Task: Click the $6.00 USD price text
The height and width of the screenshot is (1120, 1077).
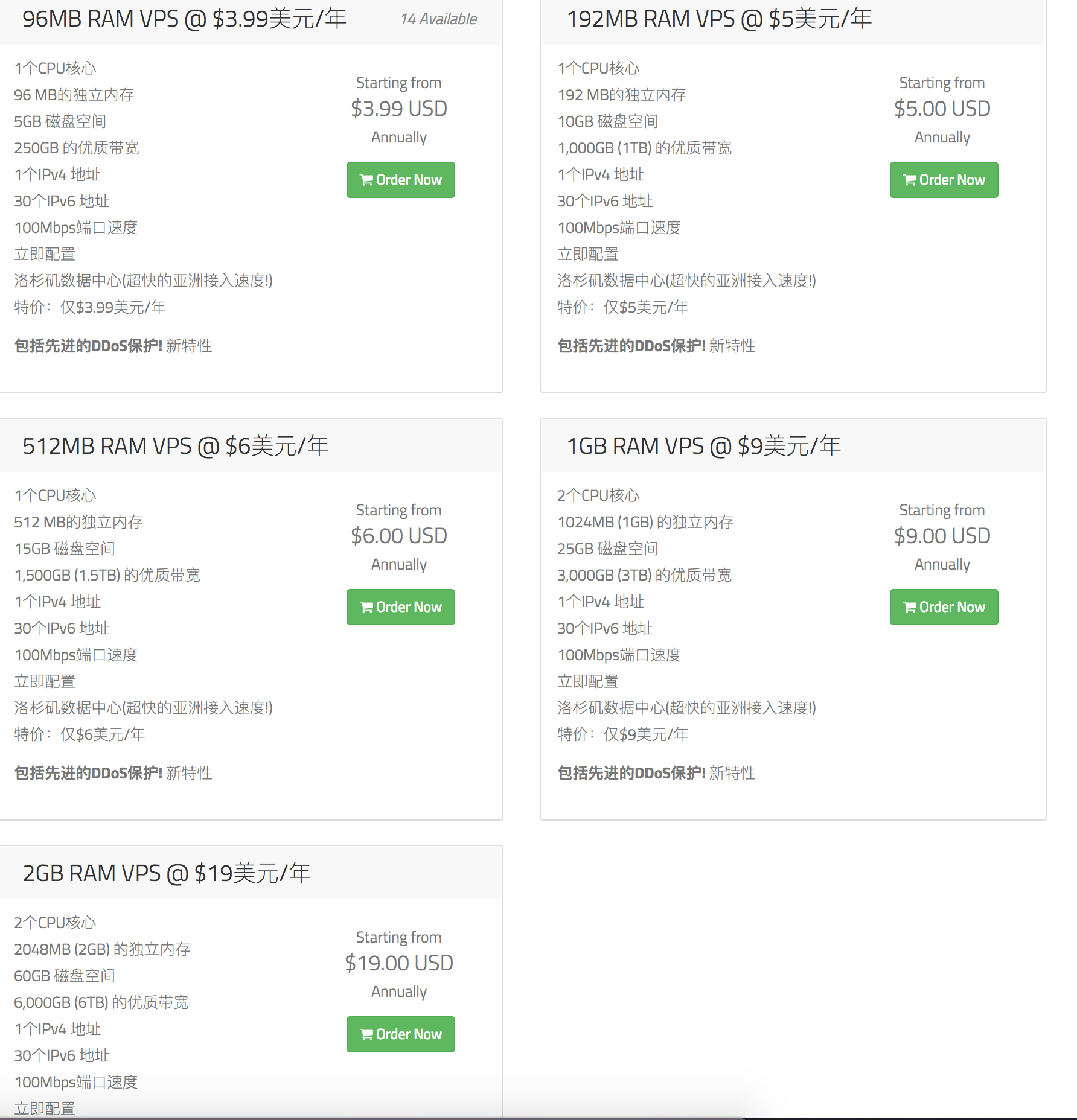Action: (399, 536)
